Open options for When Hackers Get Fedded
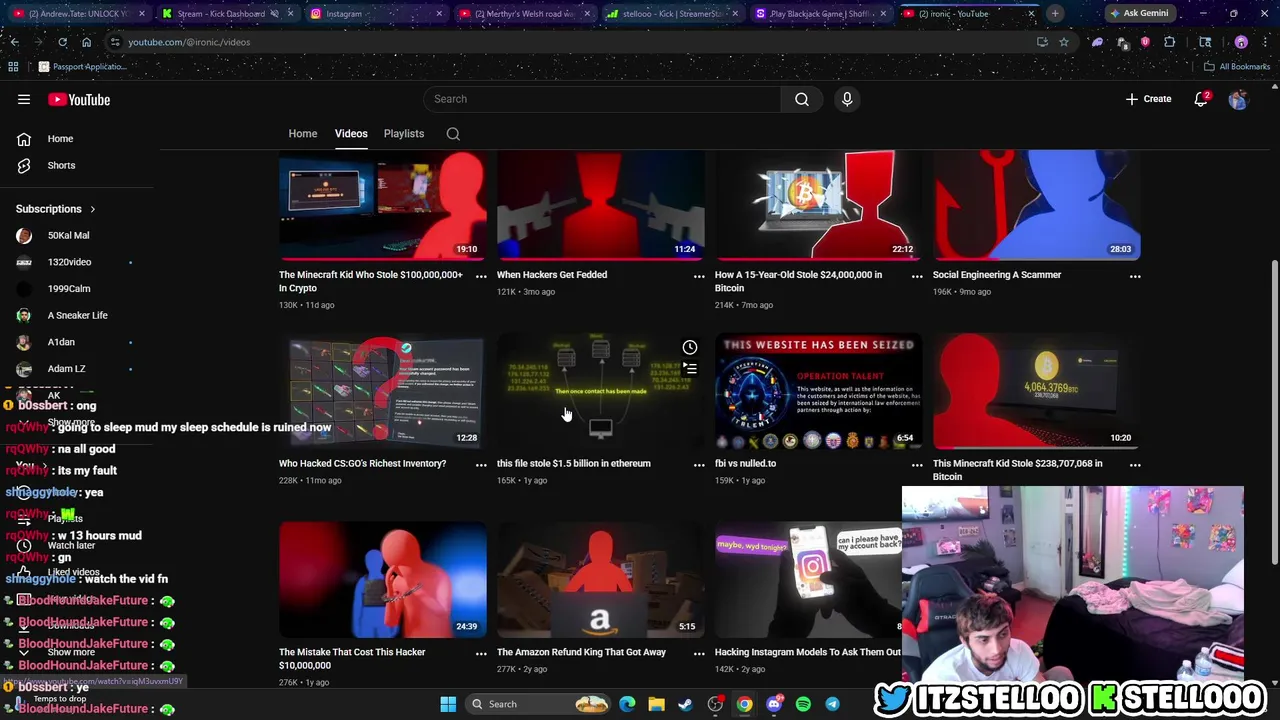The image size is (1280, 720). [x=699, y=276]
